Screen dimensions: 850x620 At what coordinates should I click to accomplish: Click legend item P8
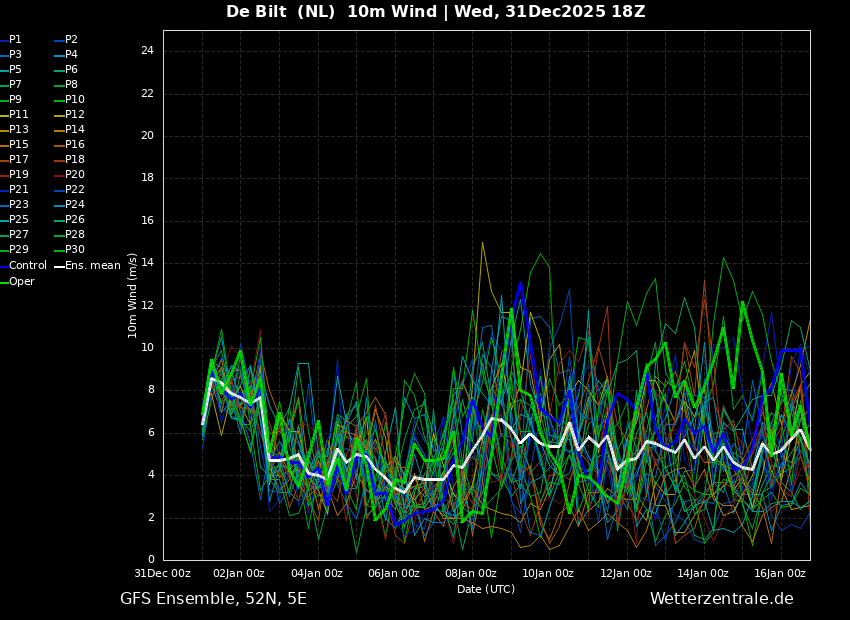tap(67, 85)
